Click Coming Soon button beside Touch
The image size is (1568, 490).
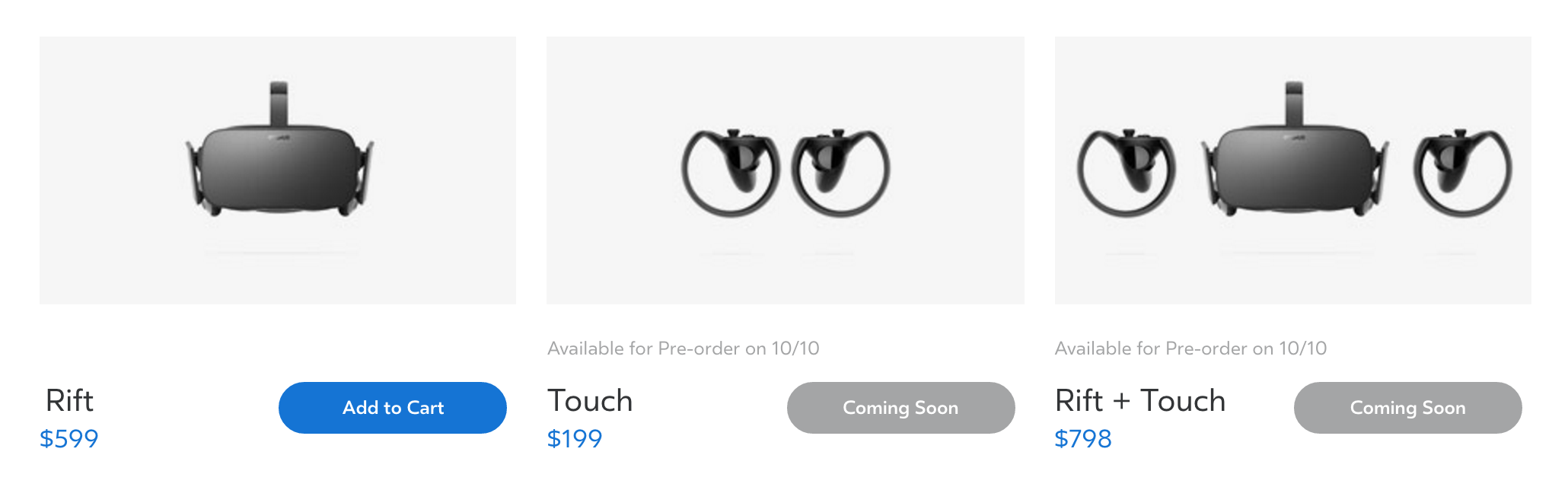(900, 408)
